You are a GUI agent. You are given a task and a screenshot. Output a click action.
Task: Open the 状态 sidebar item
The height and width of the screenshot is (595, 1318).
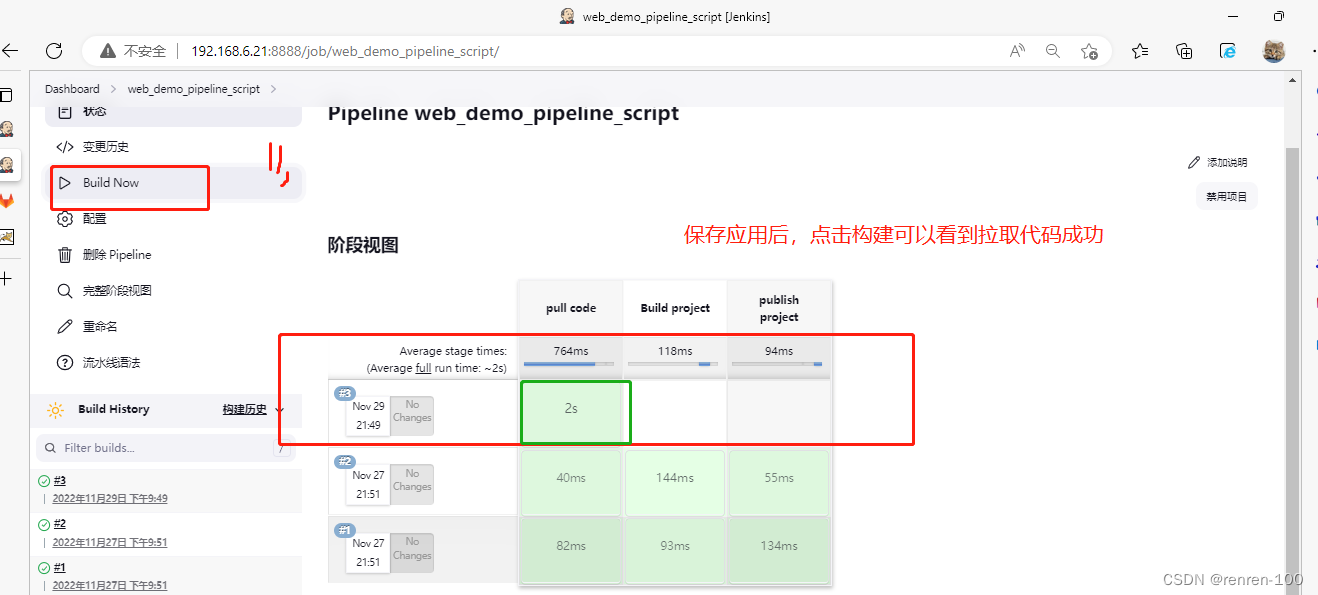pos(175,112)
